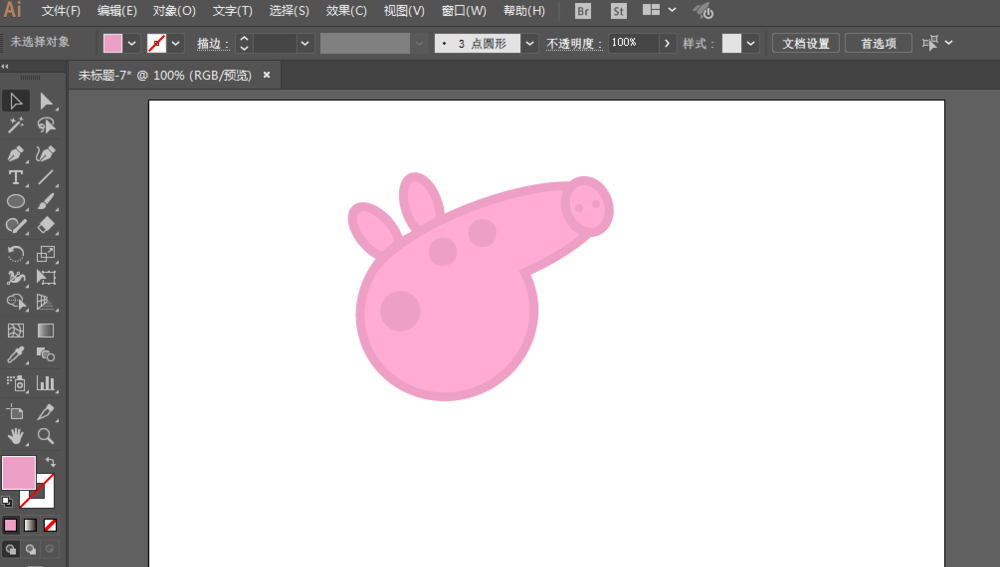Open the 对象(O) menu
This screenshot has height=567, width=1000.
point(174,11)
